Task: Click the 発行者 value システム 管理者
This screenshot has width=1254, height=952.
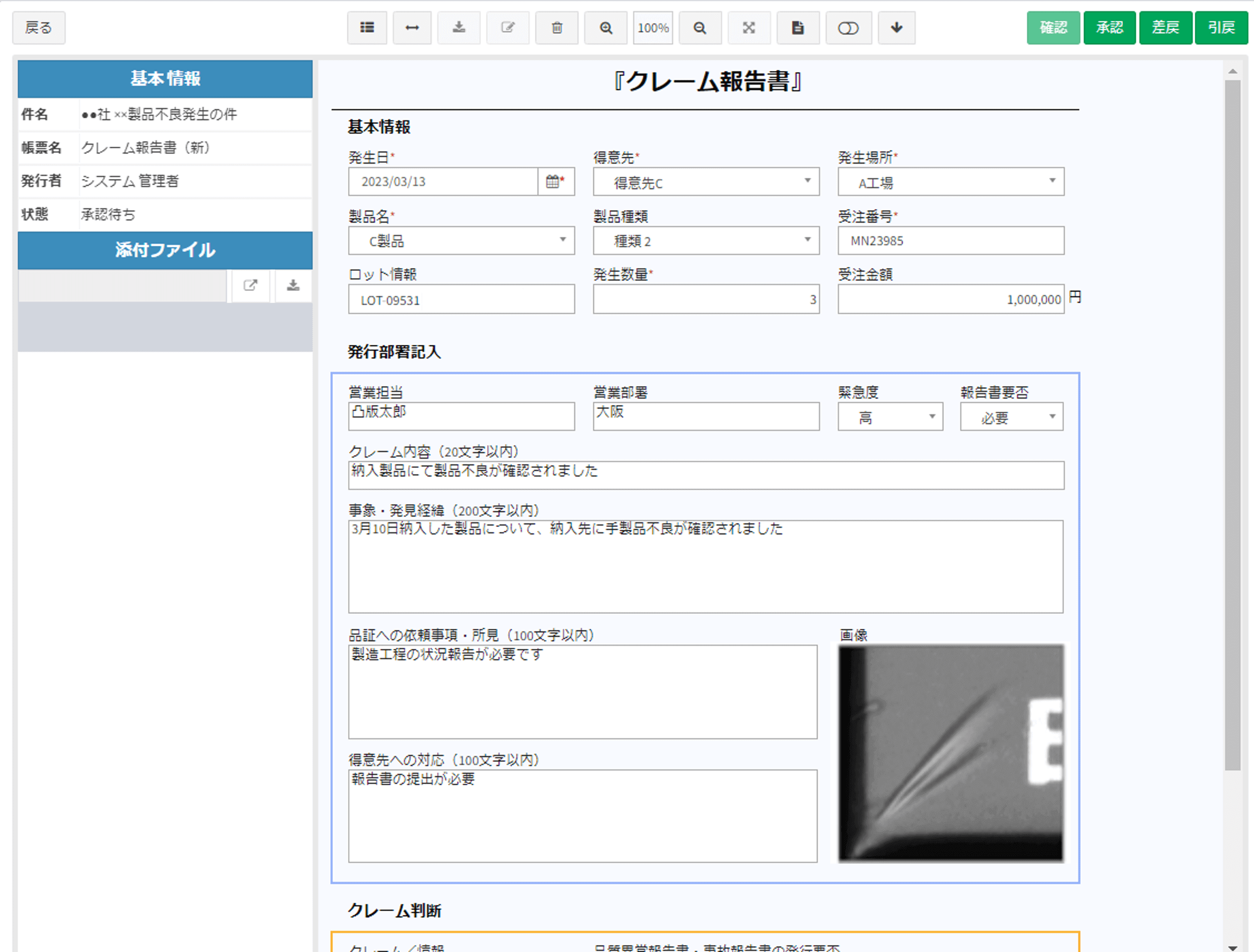Action: (x=130, y=181)
